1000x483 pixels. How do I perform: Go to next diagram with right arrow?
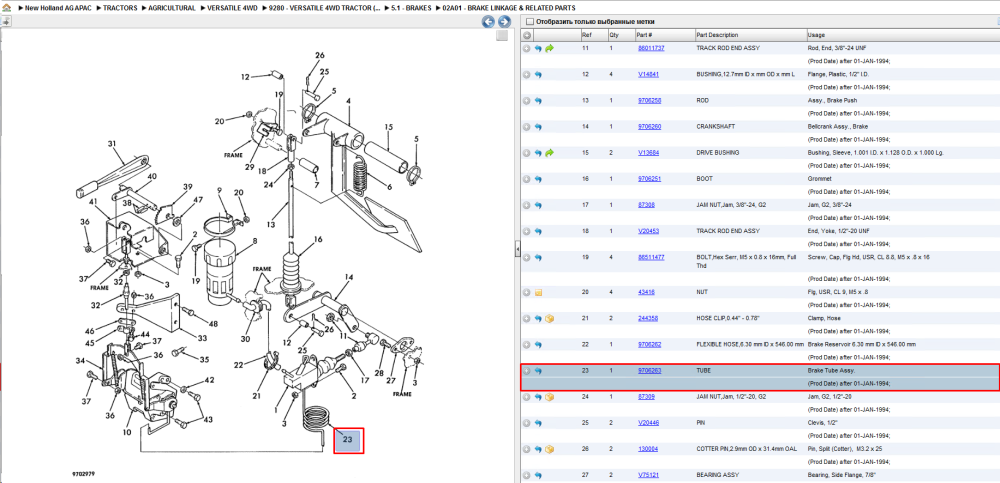(502, 22)
